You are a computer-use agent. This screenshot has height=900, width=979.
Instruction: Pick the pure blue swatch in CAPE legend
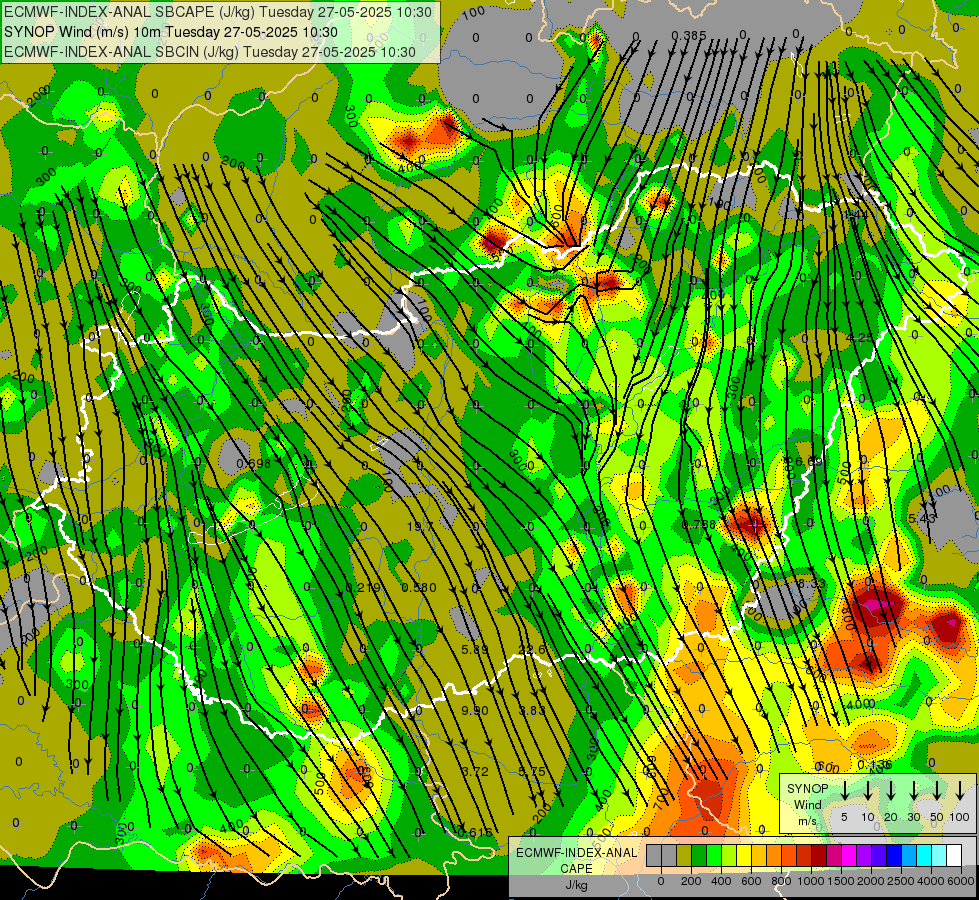tap(894, 855)
